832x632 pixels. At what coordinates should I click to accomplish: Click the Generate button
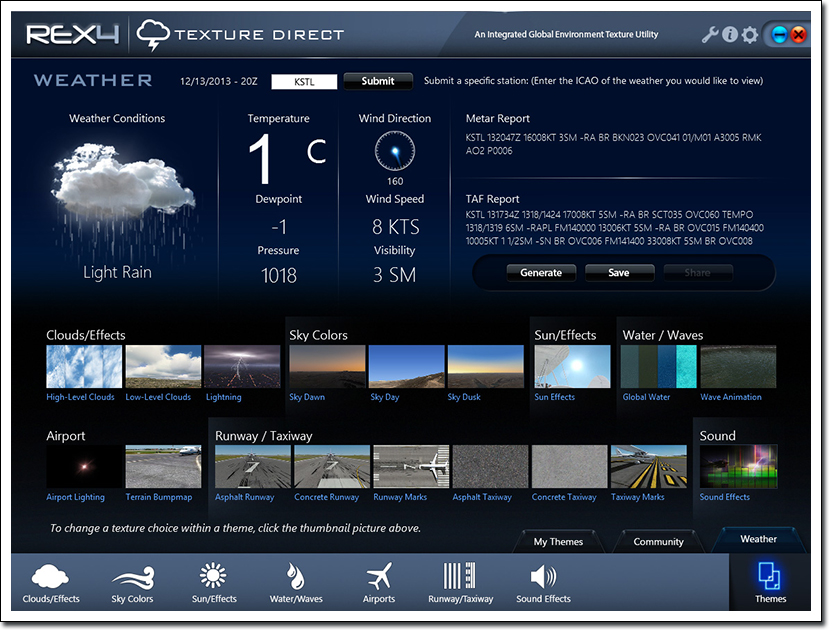coord(541,273)
